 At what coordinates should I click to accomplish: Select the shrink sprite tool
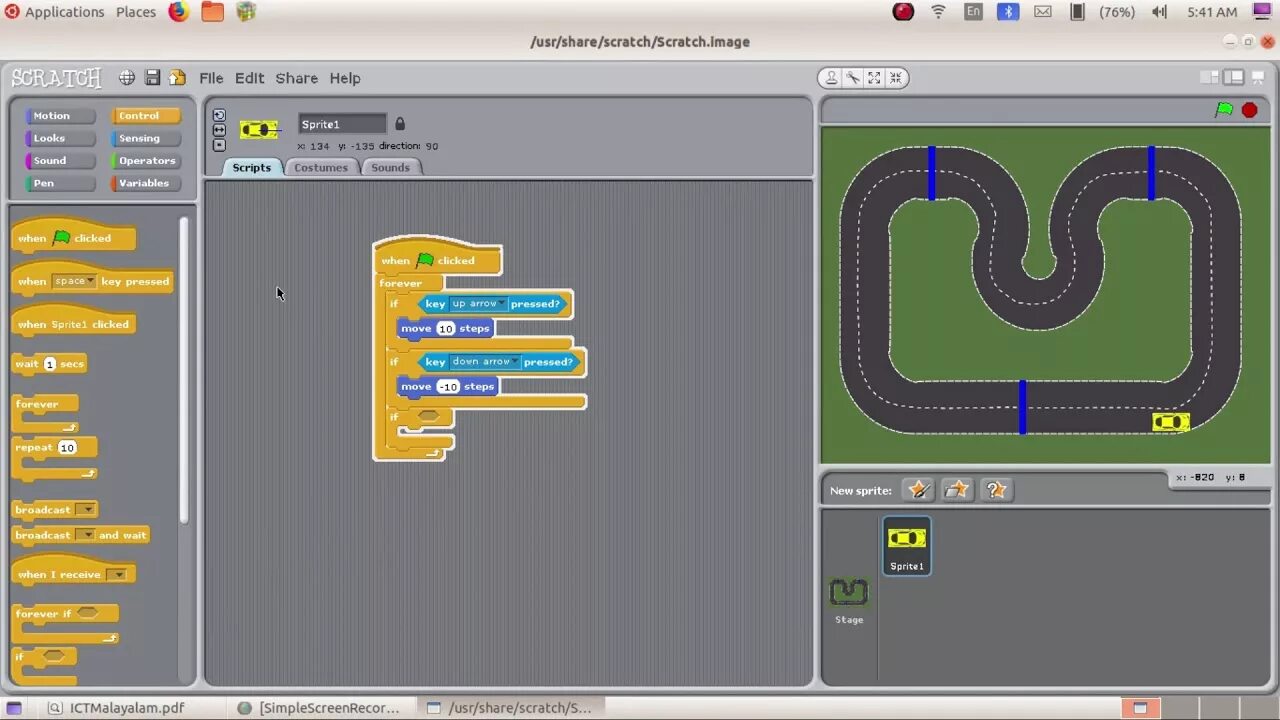(895, 78)
